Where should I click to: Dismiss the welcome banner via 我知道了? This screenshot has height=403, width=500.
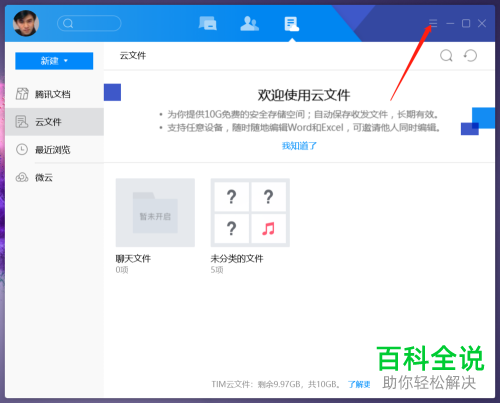[299, 146]
